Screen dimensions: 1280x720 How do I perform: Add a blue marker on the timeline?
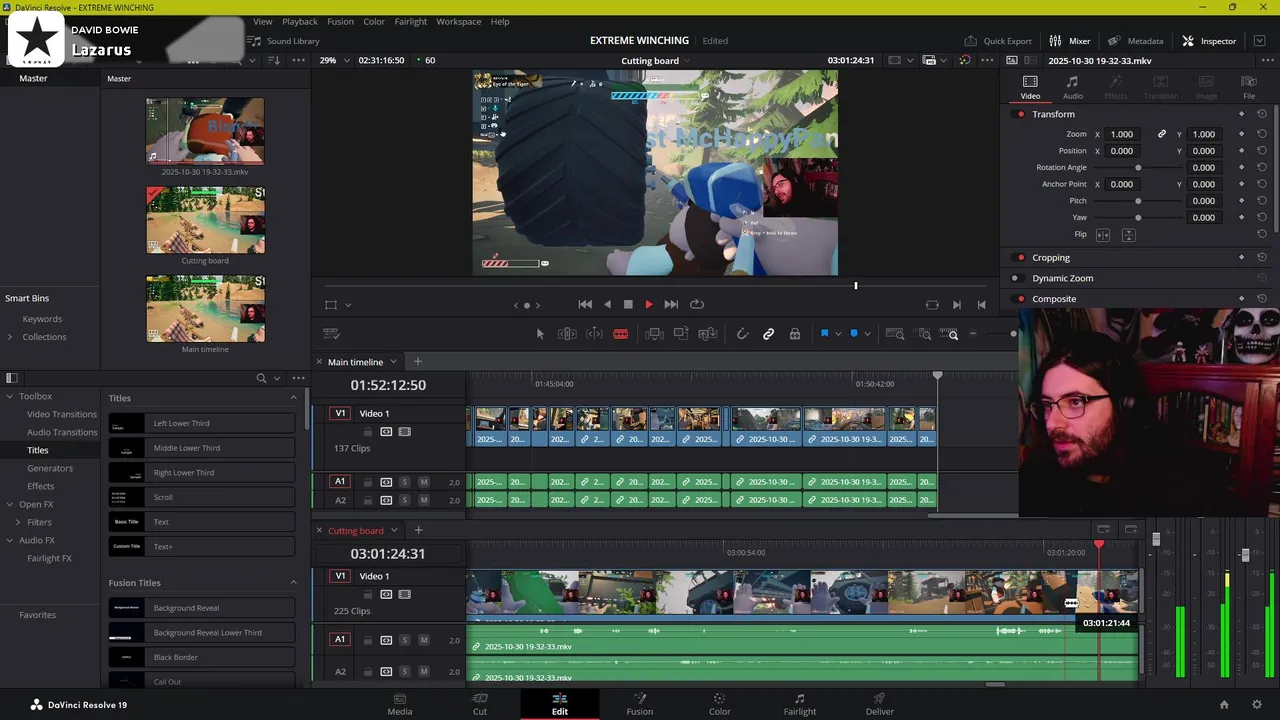tap(854, 334)
